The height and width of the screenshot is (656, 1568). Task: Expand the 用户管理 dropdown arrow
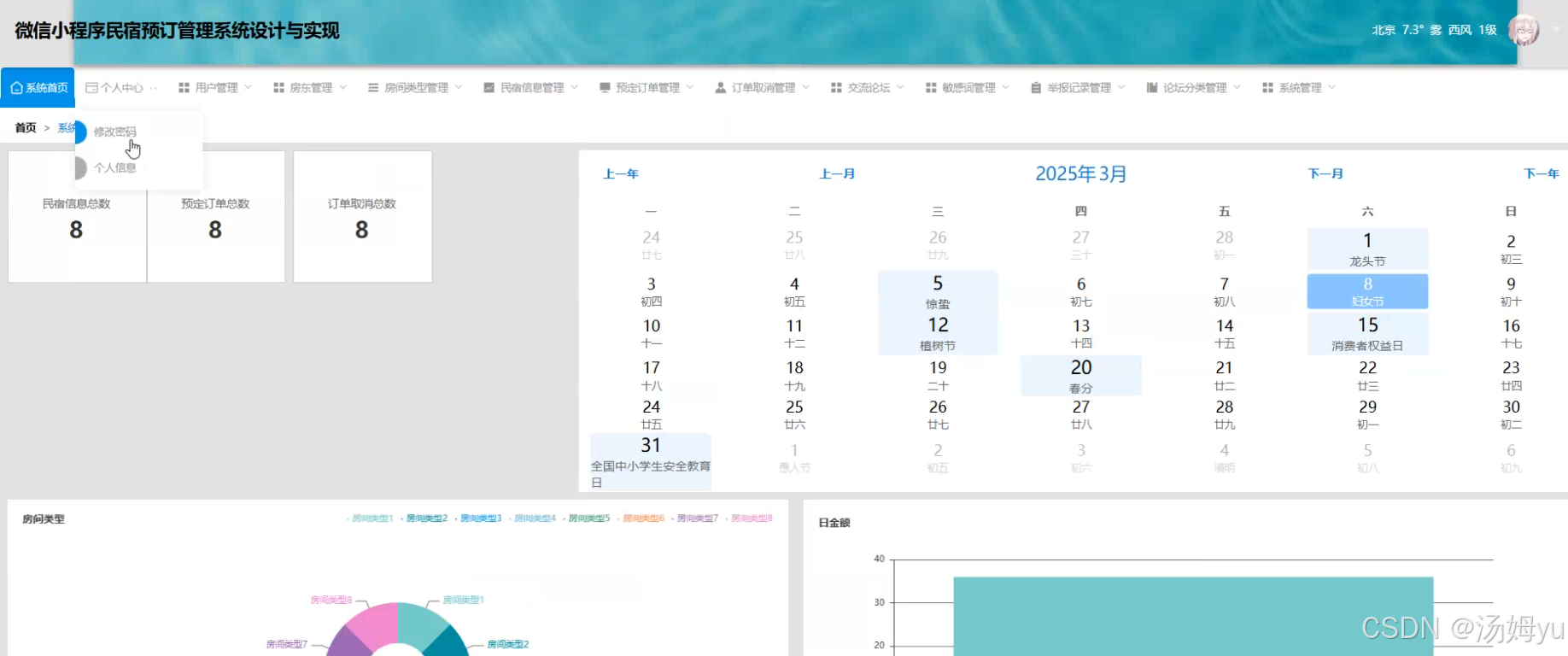(x=248, y=87)
